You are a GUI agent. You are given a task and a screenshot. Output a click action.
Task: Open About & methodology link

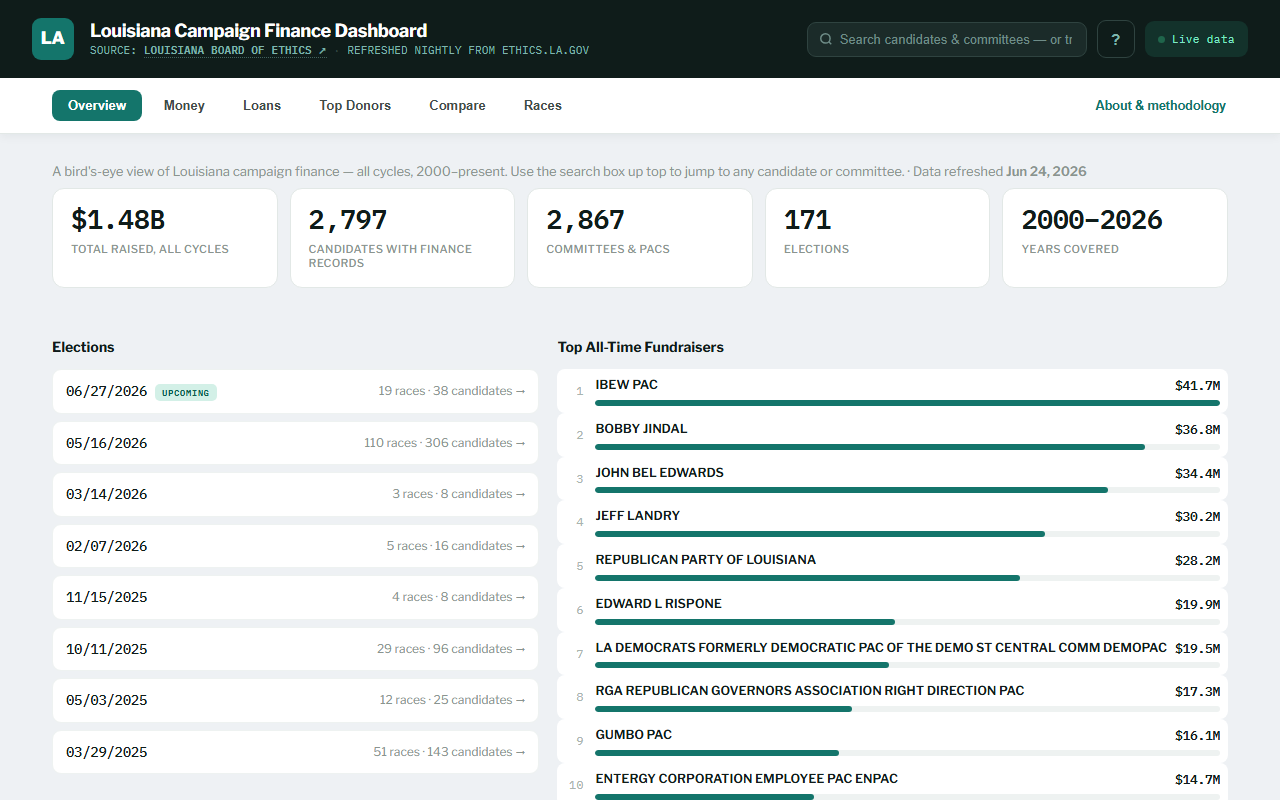pyautogui.click(x=1160, y=105)
